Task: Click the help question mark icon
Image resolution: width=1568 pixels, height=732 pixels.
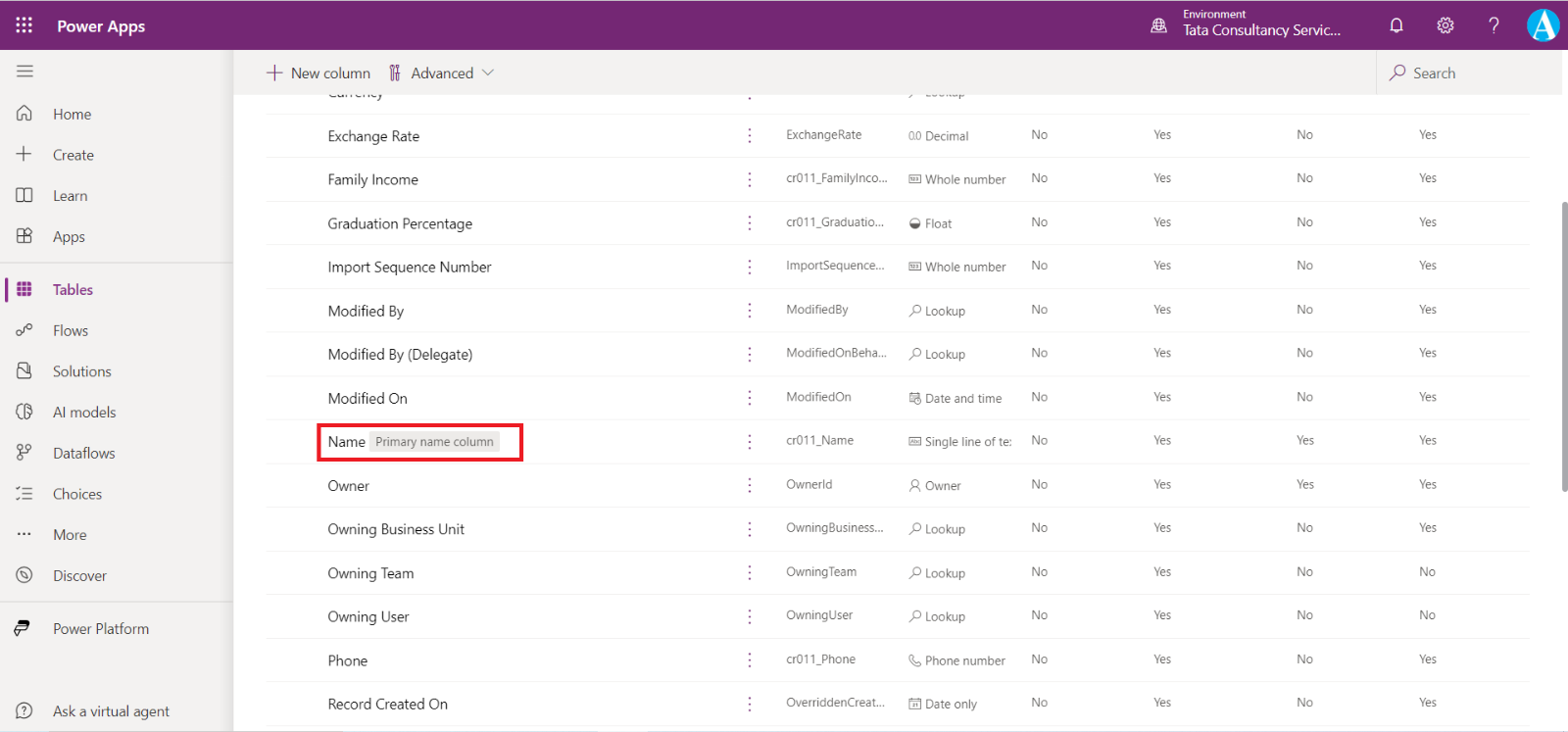Action: tap(1494, 25)
